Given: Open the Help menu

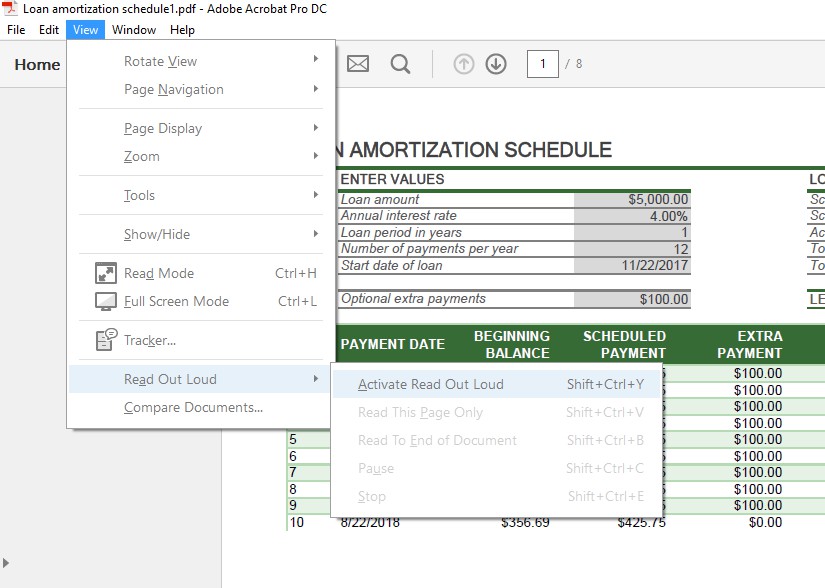Looking at the screenshot, I should tap(183, 30).
